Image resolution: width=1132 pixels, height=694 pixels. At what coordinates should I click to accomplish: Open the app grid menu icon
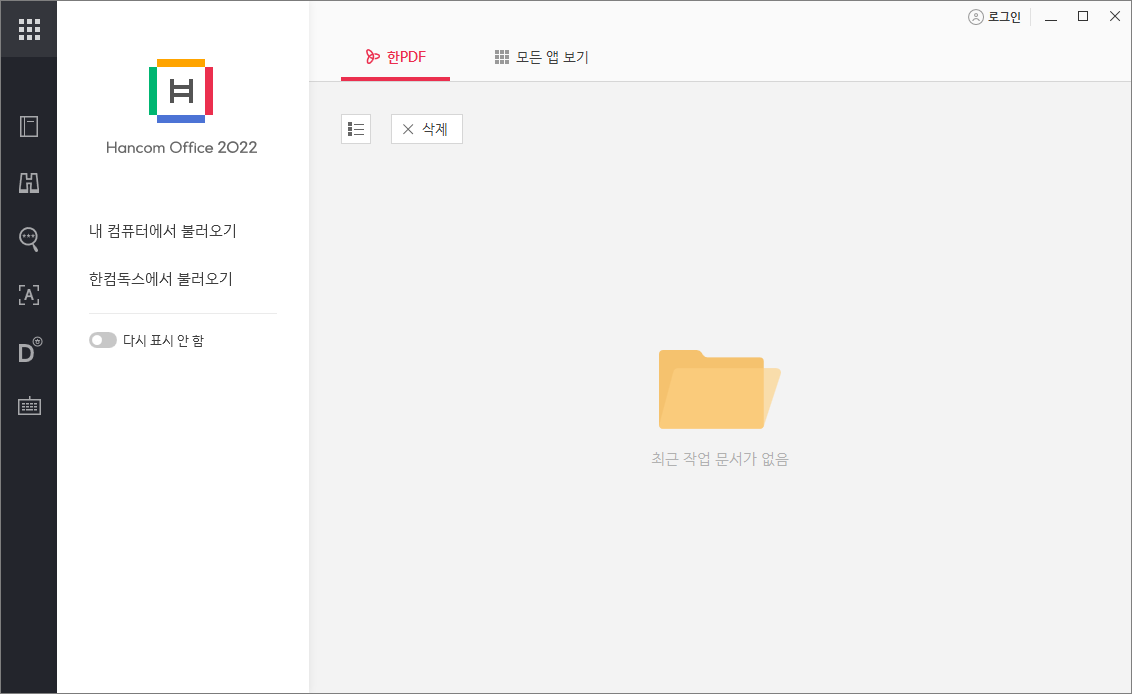(x=29, y=29)
